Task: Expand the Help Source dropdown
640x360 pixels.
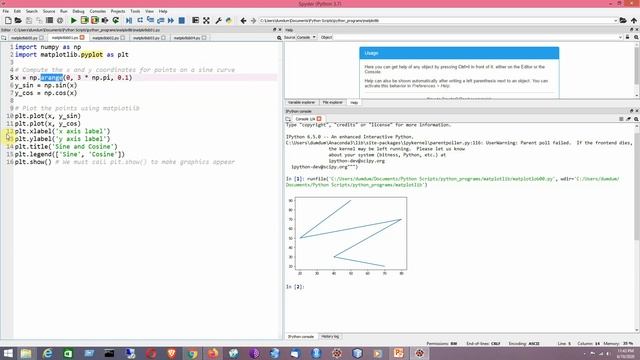Action: [x=306, y=37]
